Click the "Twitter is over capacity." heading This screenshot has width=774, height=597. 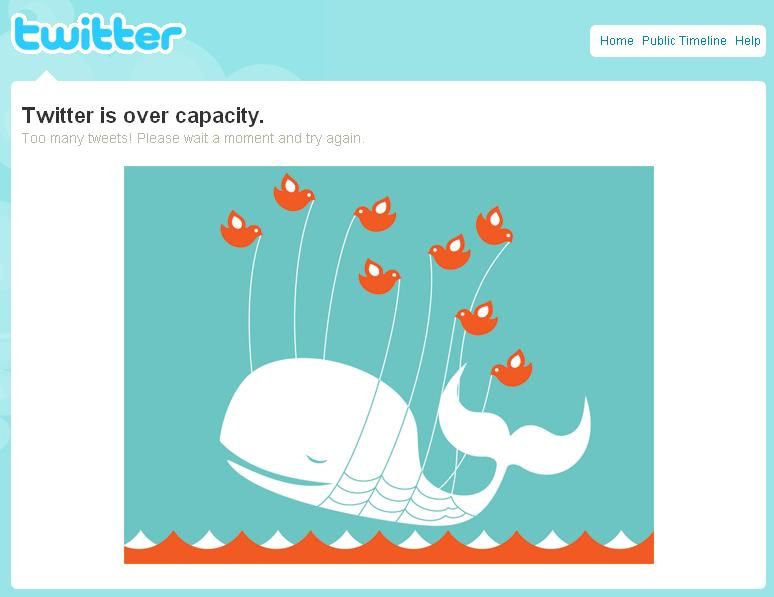coord(143,116)
